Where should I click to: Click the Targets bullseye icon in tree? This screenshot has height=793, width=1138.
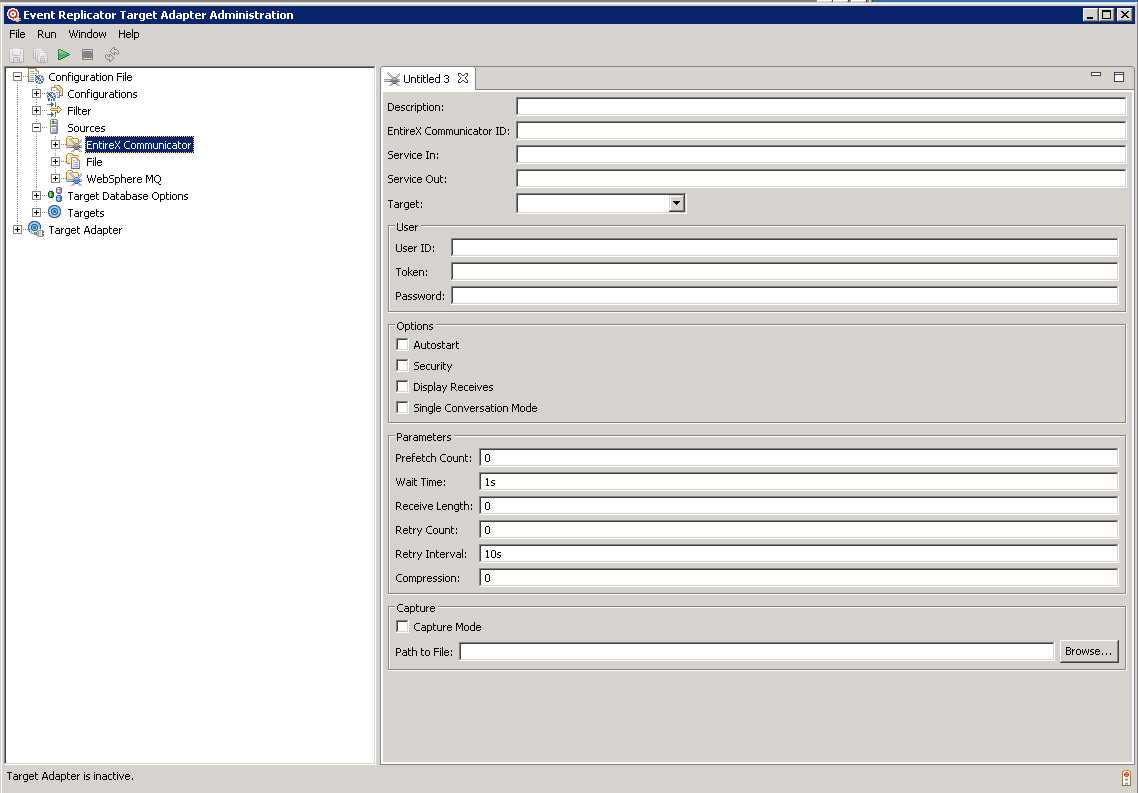pos(54,213)
